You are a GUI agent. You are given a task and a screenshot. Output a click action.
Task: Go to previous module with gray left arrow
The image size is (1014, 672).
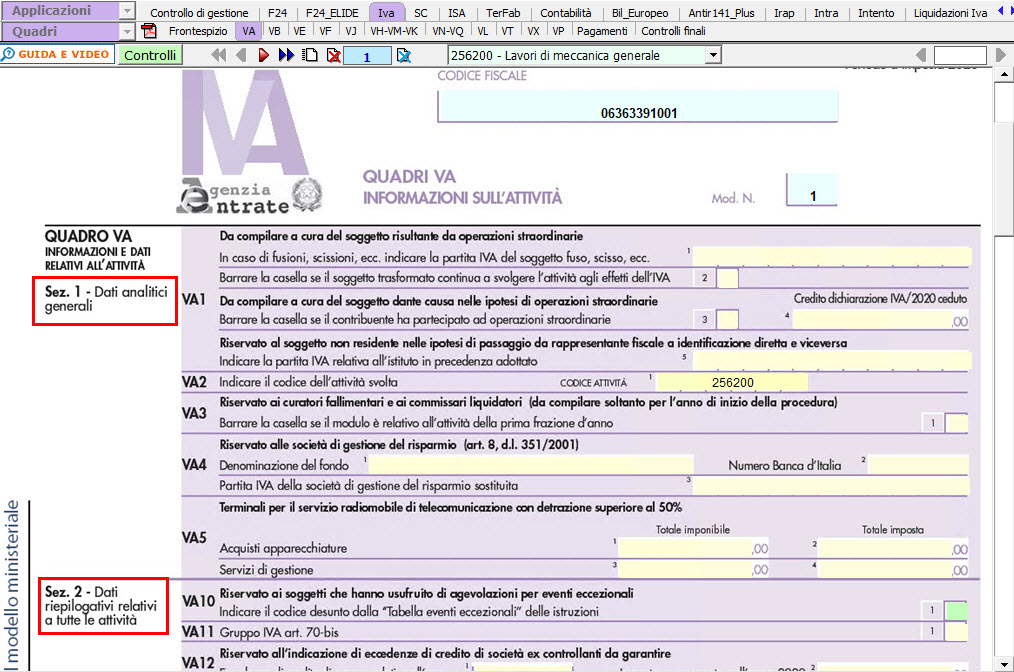(x=241, y=55)
